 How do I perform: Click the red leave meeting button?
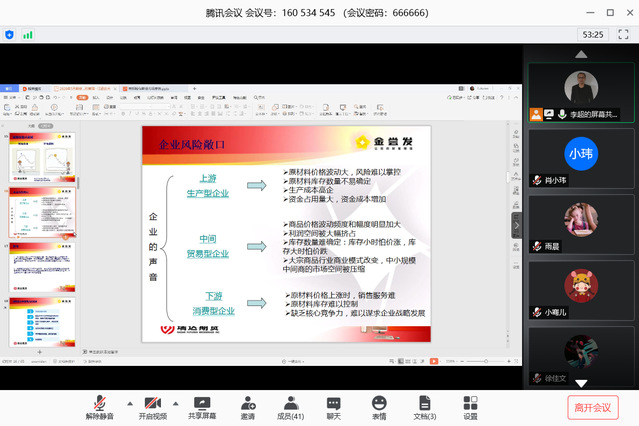coord(593,407)
